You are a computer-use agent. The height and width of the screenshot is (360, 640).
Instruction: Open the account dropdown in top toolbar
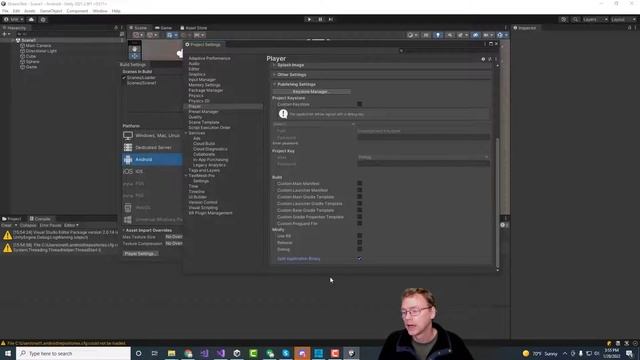click(13, 19)
